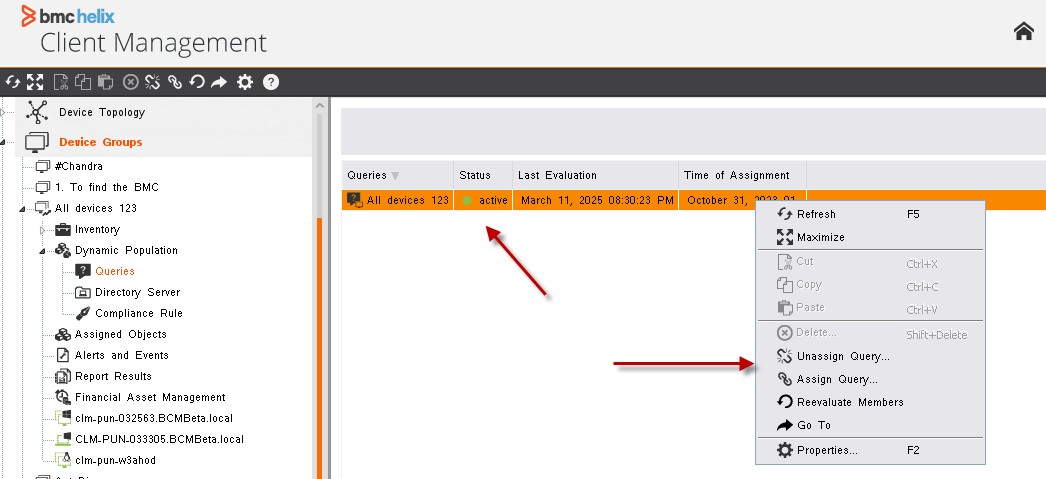Open the Financial Asset Management node
Screen dimensions: 1046x479
pos(150,398)
